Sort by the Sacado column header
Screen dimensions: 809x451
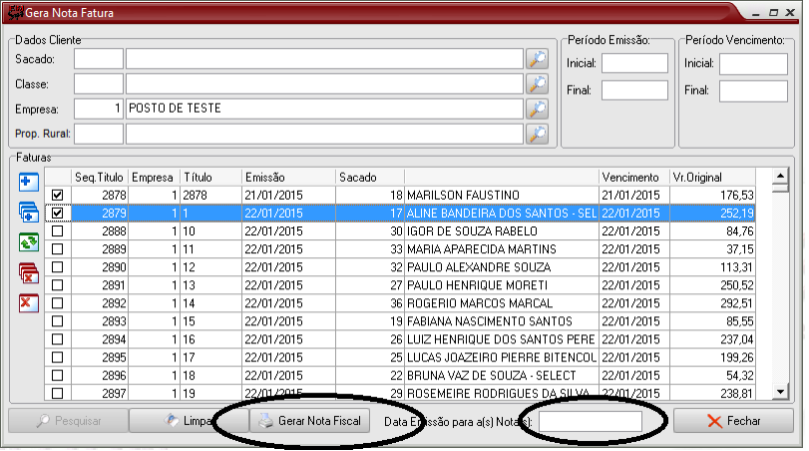[369, 178]
